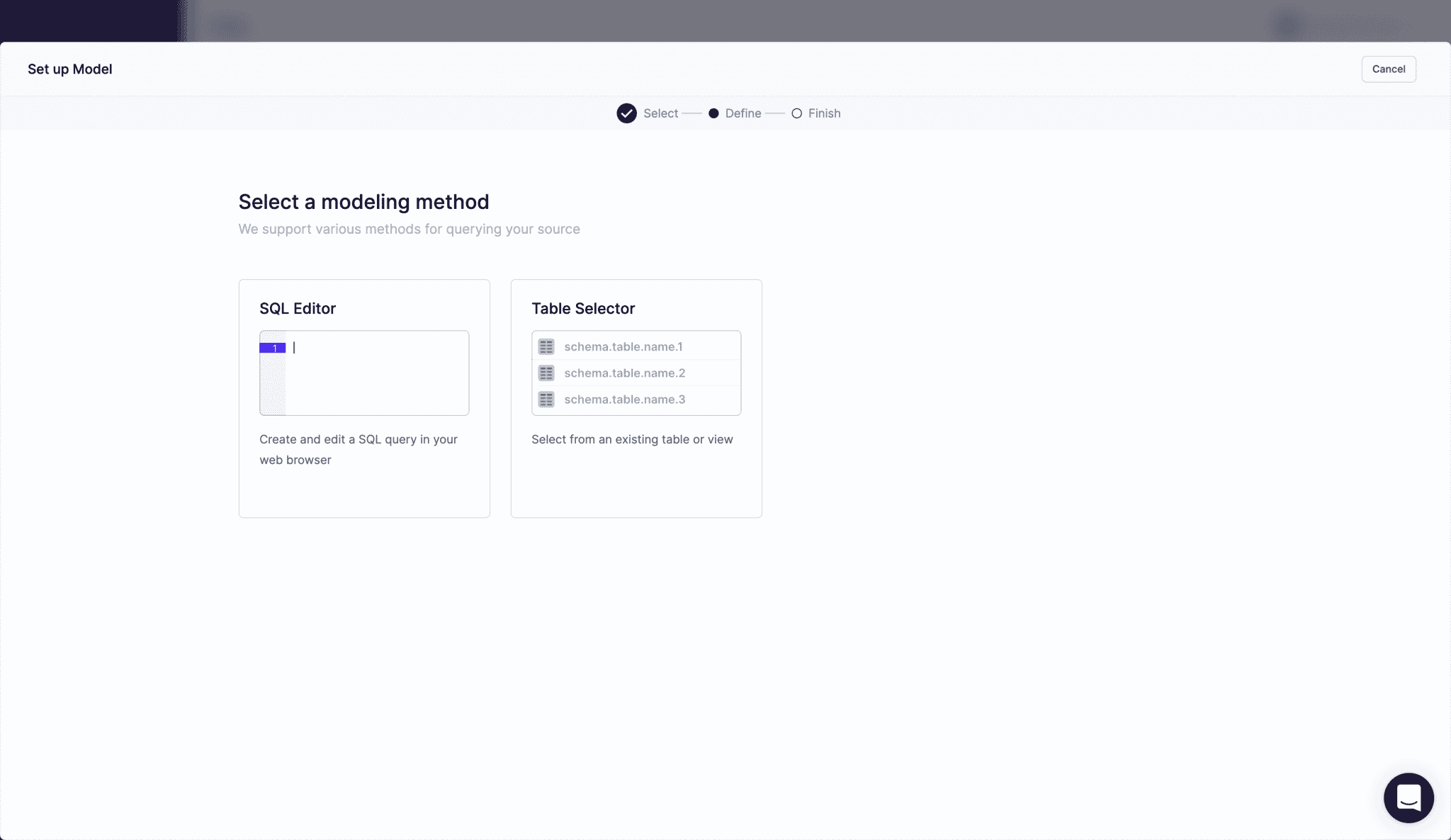Select the schema.table.name.2 preview row

pos(636,373)
